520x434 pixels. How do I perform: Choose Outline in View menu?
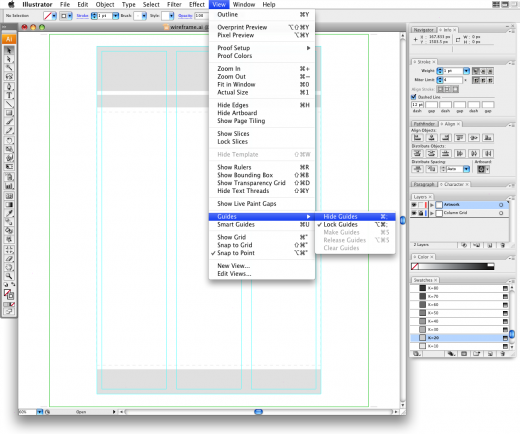click(262, 15)
